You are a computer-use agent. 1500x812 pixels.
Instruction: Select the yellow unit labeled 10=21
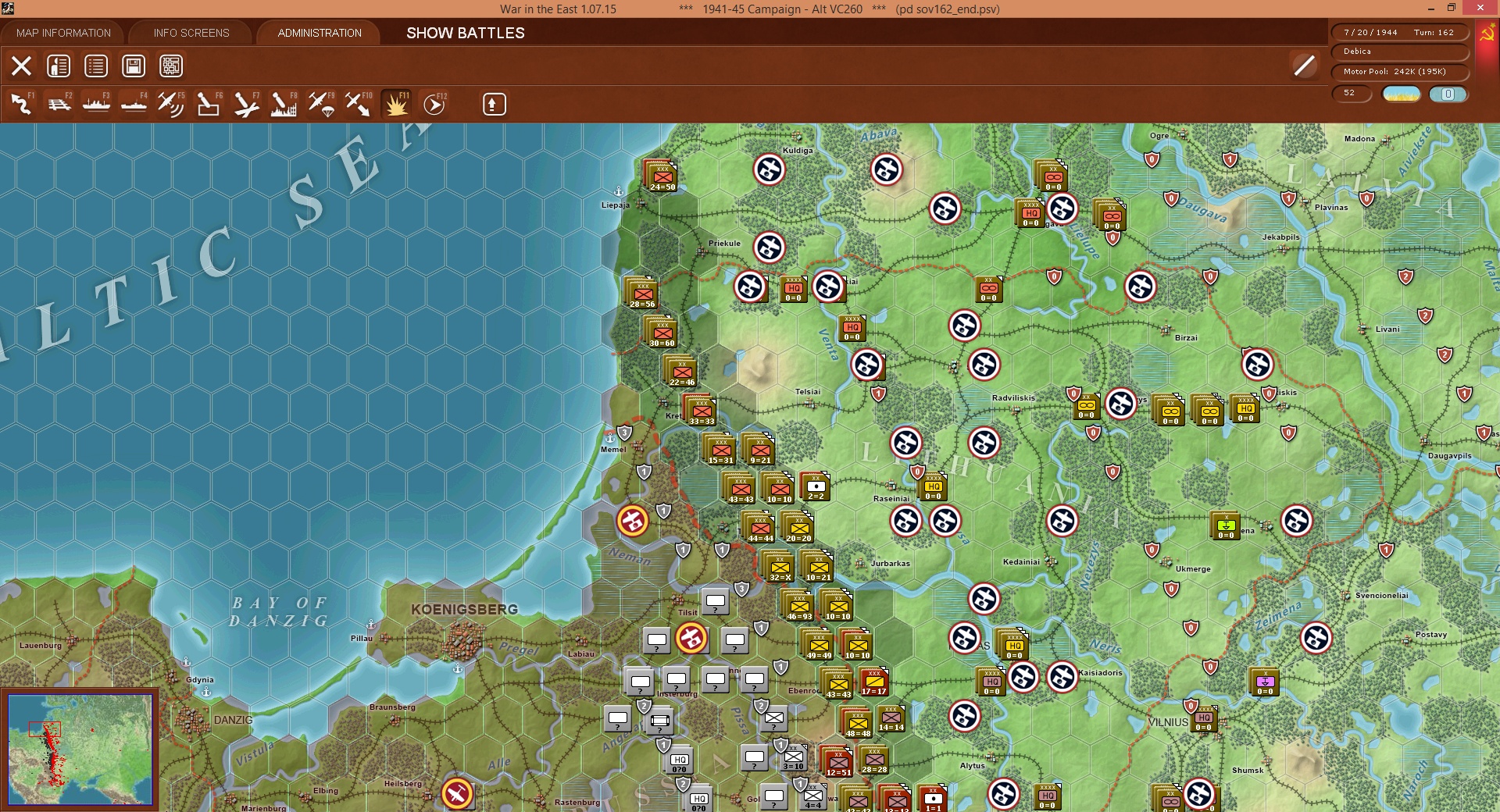coord(818,566)
